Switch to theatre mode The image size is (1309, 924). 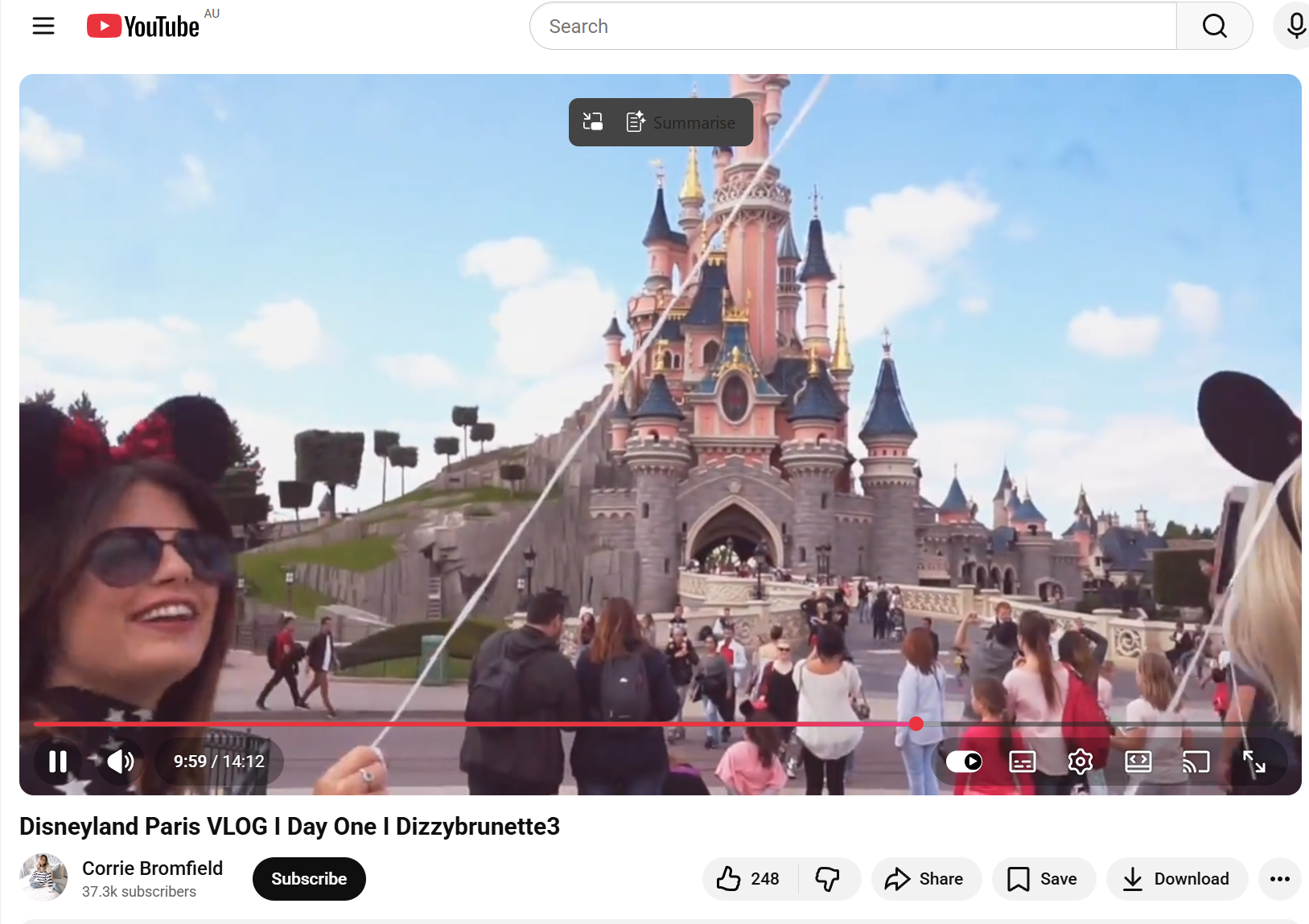pos(1138,762)
